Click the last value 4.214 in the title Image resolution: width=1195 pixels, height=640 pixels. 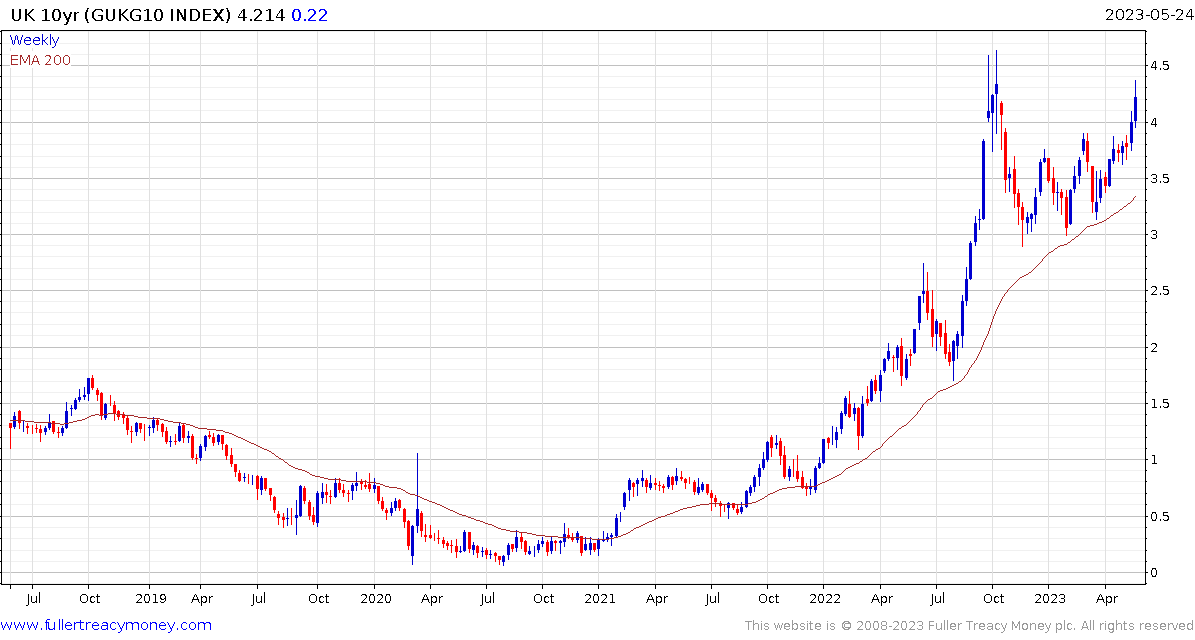pos(261,14)
